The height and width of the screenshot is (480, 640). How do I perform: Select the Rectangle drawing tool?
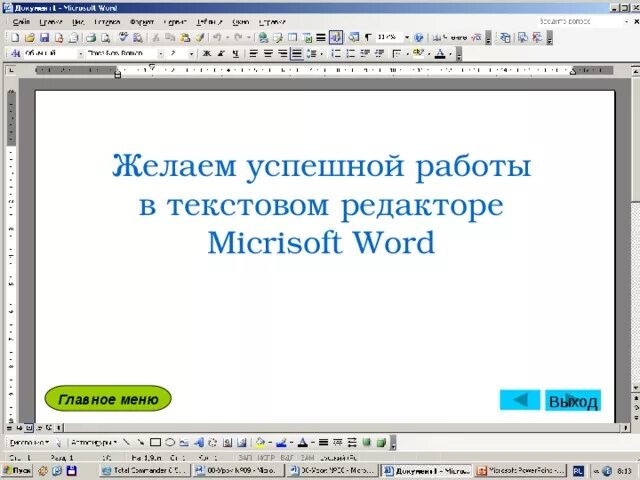(155, 442)
